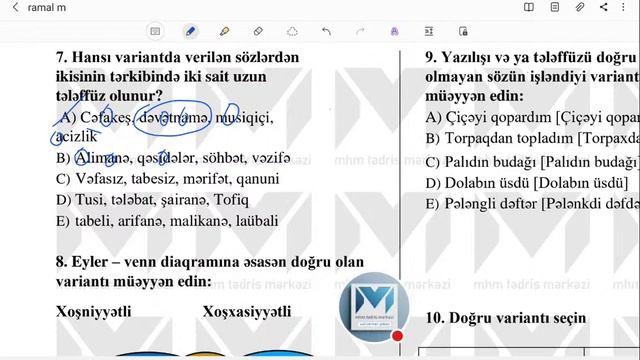Tap the label 'Xoşxasiyyətli'
Screen dimensions: 640x360
point(247,311)
